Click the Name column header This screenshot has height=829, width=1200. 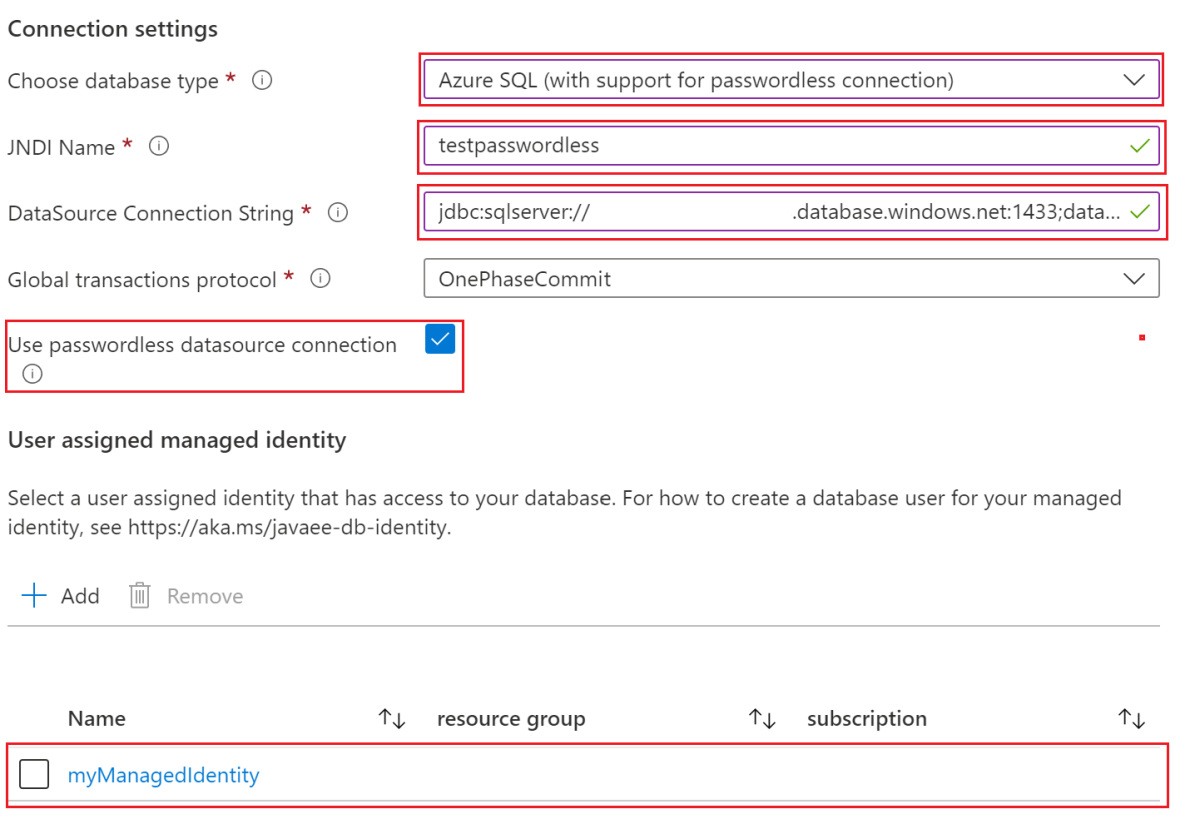96,718
